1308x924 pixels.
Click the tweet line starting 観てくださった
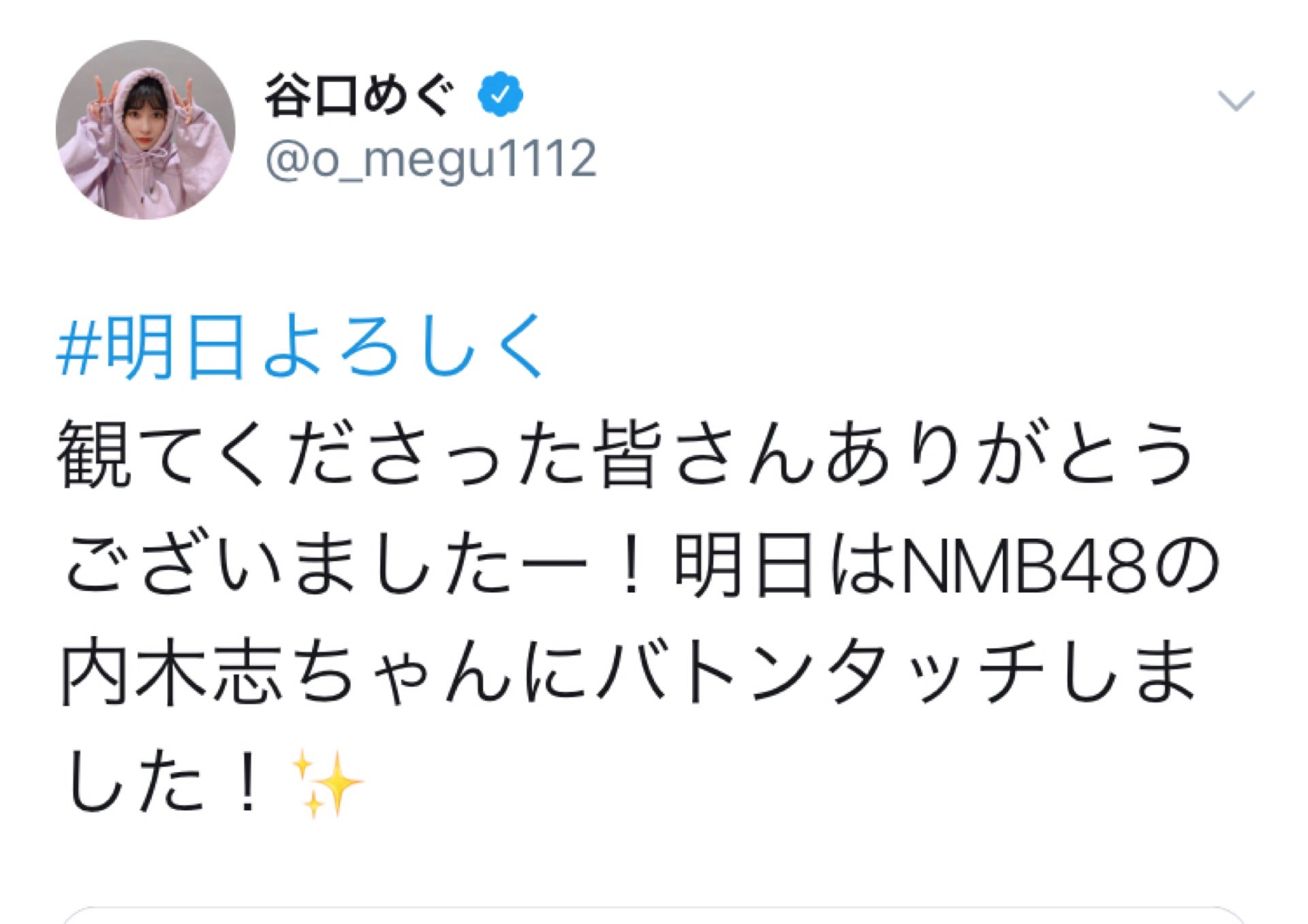point(625,455)
